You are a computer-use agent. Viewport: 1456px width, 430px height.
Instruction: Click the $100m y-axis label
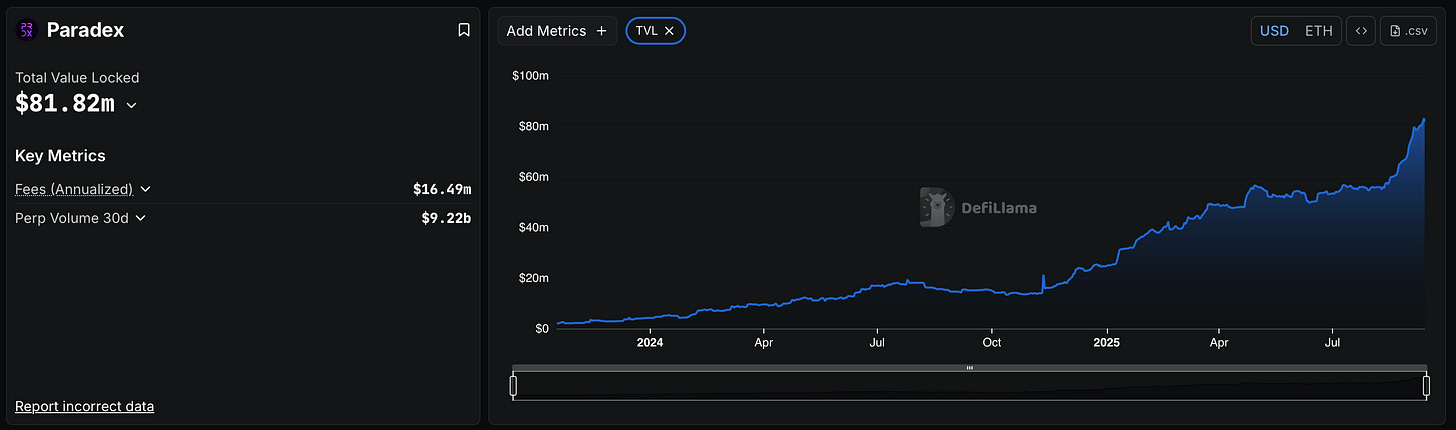point(530,76)
